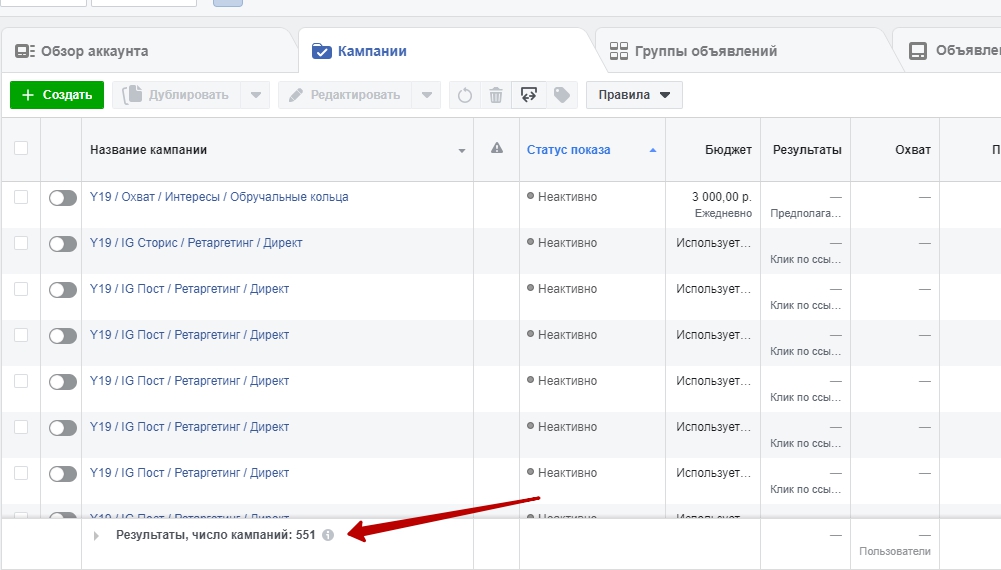This screenshot has width=1001, height=570.
Task: Sort by Статус показа column header
Action: click(568, 150)
